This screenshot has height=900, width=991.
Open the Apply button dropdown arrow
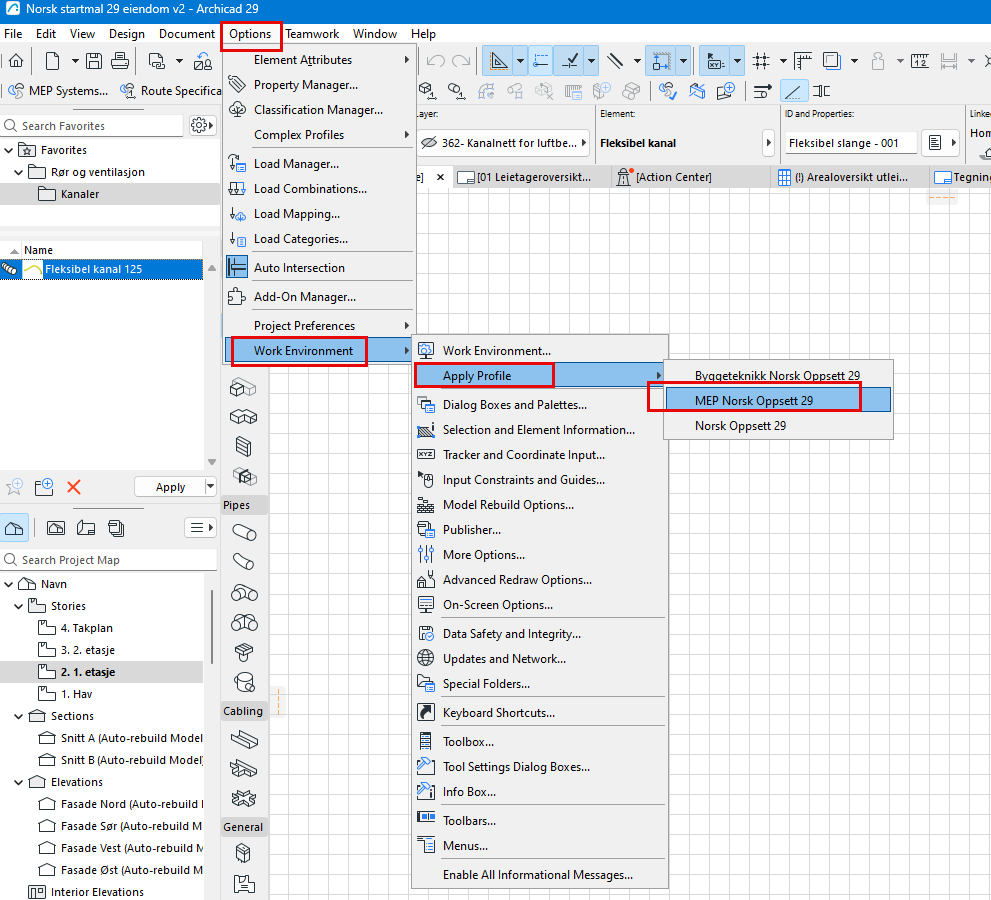[x=210, y=487]
